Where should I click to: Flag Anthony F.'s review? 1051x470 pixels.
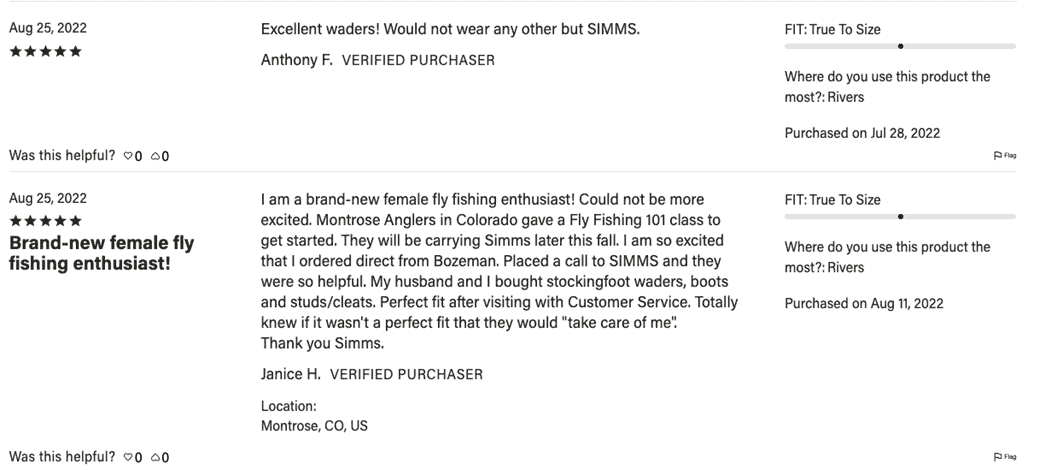tap(1007, 156)
